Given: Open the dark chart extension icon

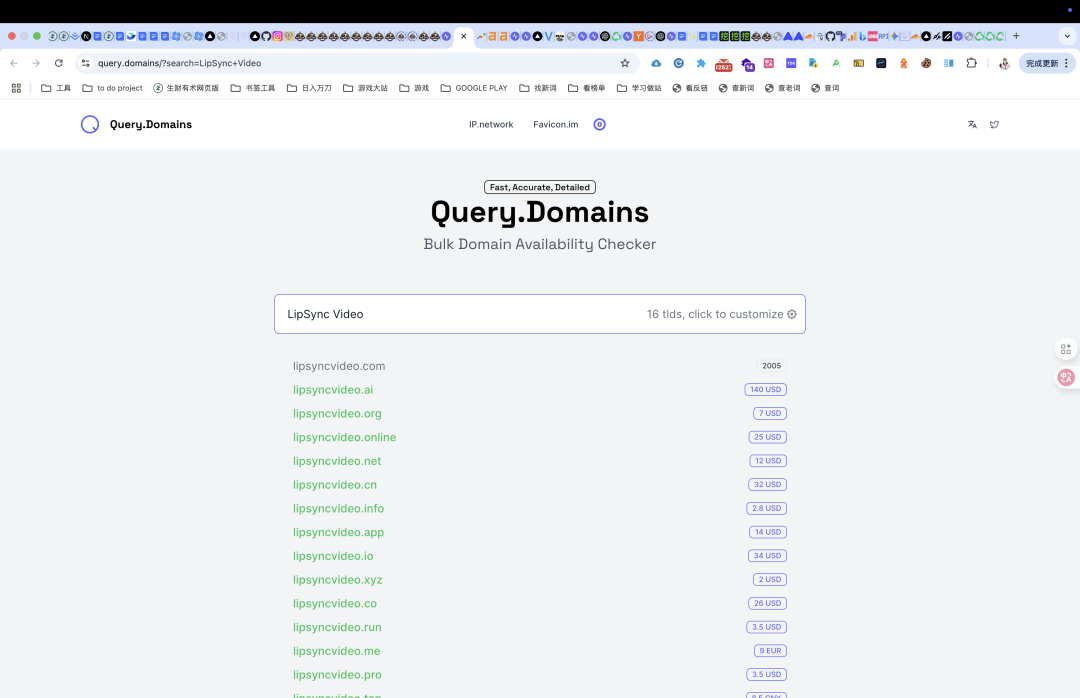Looking at the screenshot, I should point(881,63).
